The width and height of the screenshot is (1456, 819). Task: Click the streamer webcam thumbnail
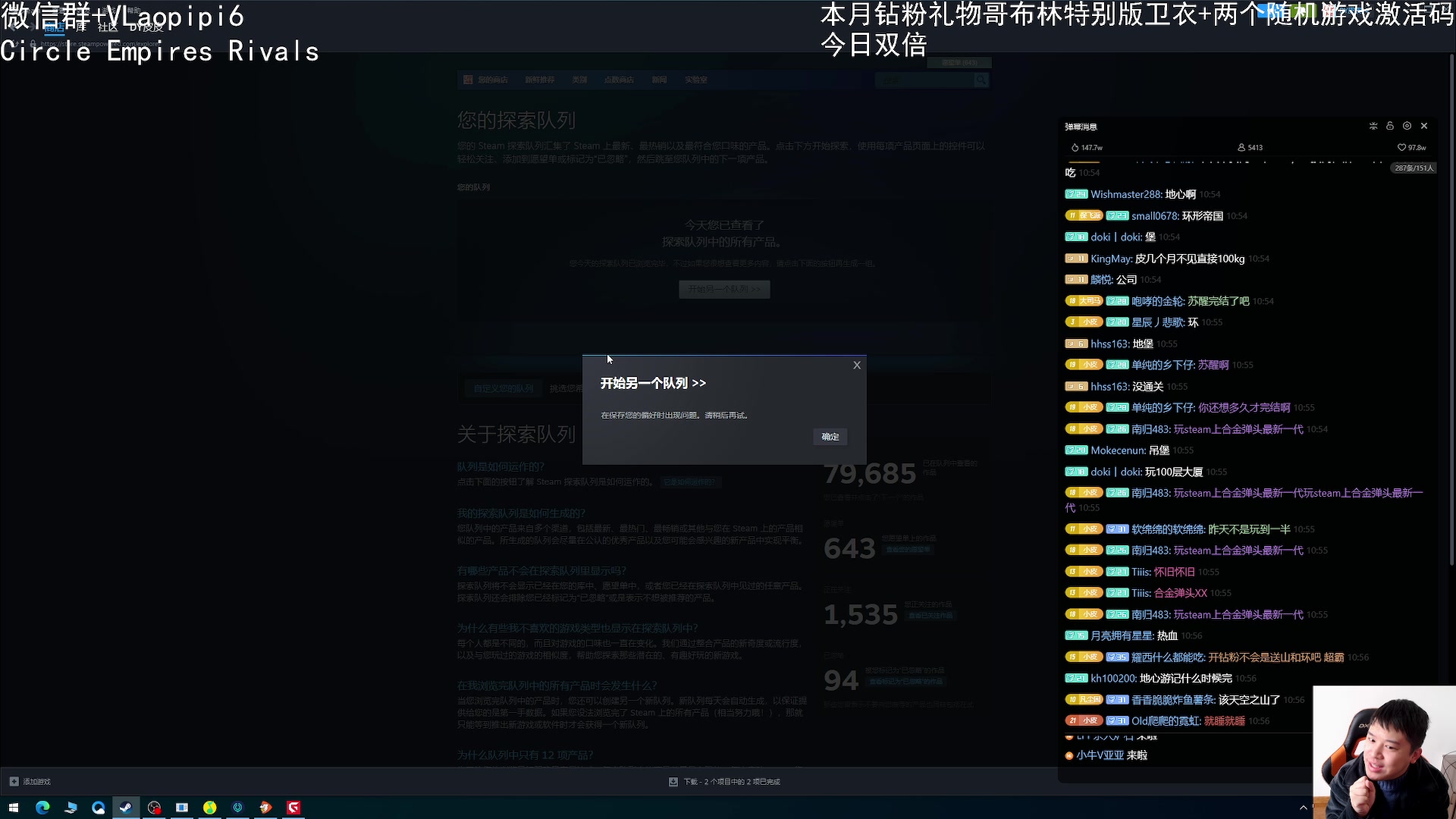[1385, 752]
